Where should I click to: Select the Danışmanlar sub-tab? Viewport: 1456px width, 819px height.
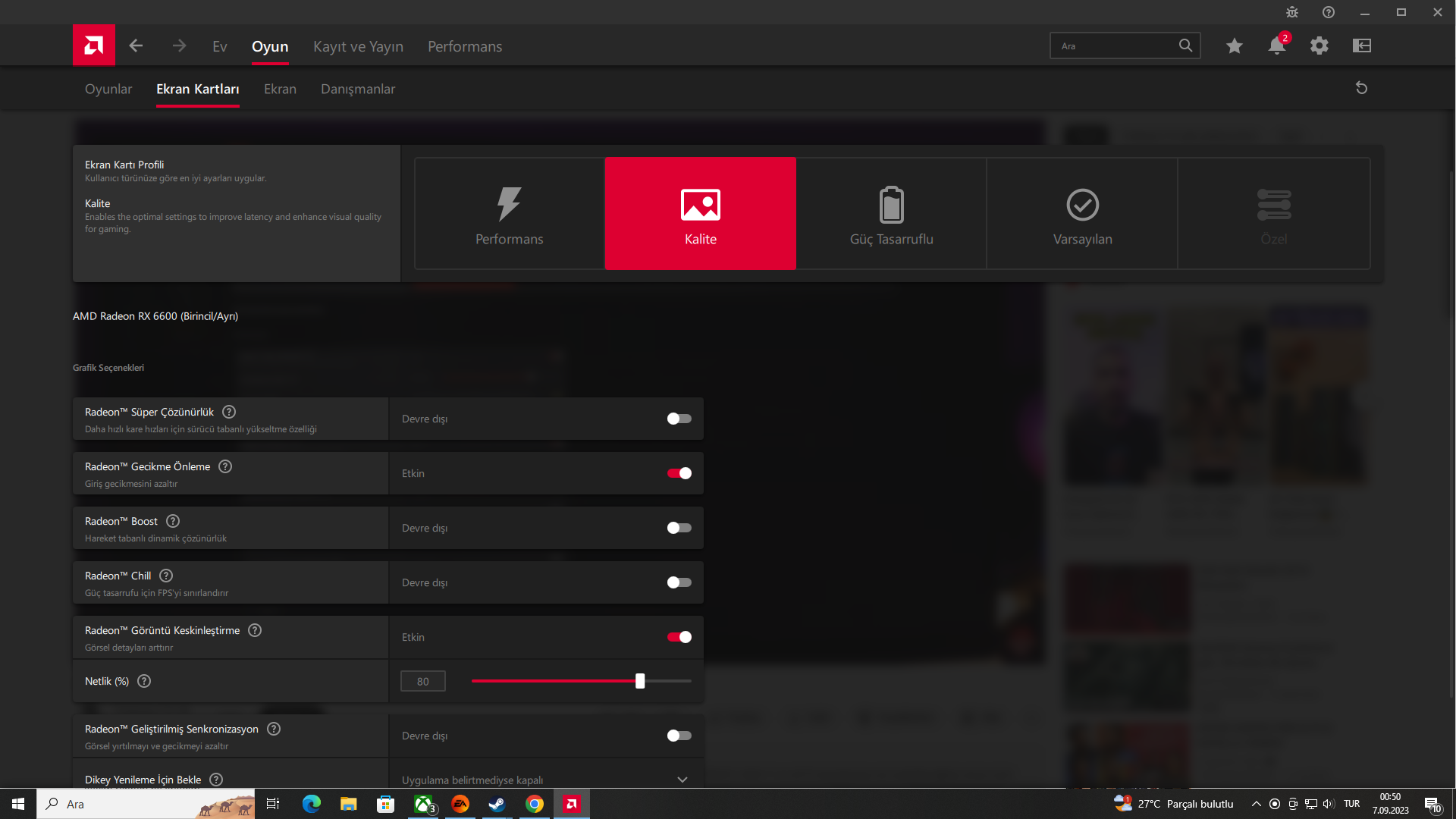click(x=358, y=89)
